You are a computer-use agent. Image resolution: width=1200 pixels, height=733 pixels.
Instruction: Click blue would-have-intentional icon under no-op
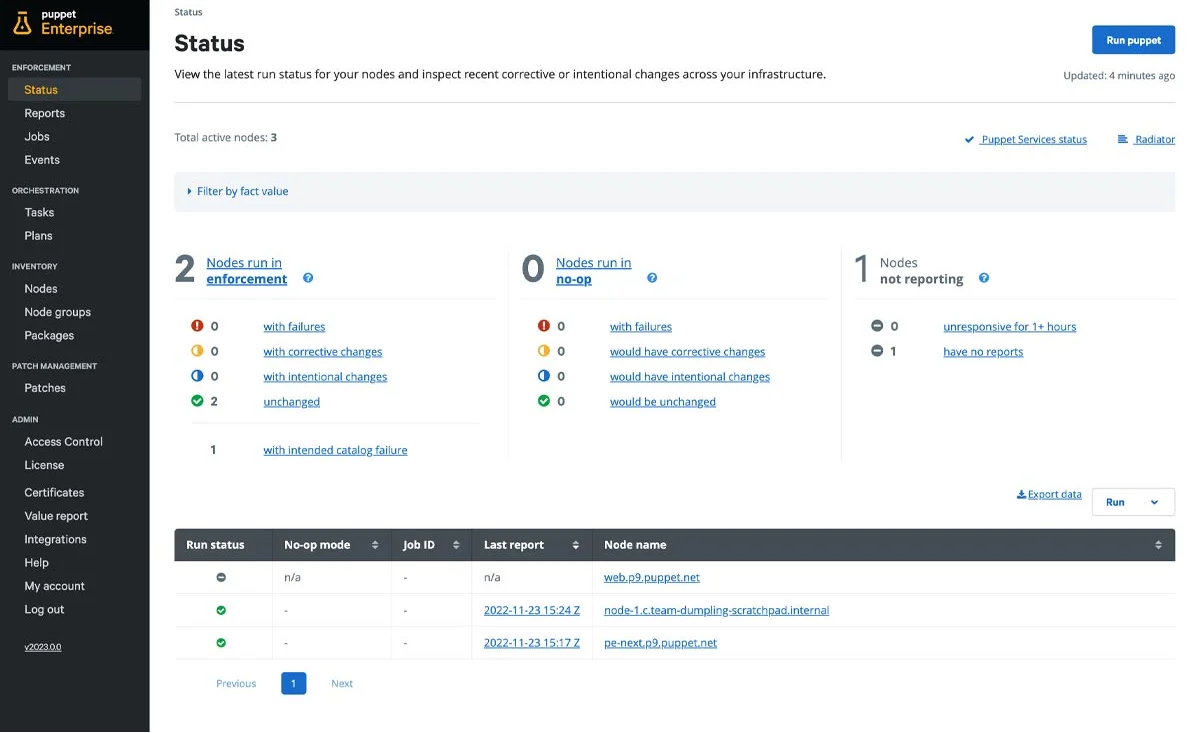(x=544, y=376)
